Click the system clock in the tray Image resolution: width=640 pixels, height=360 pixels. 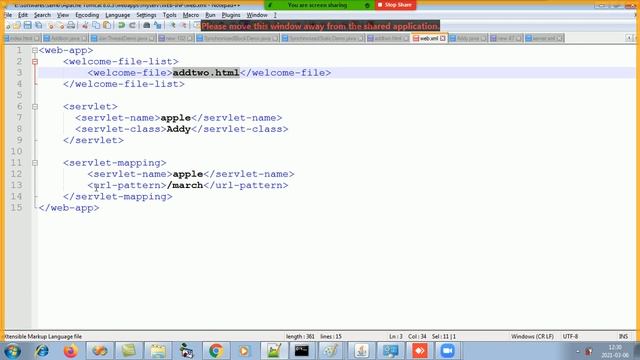tap(614, 351)
